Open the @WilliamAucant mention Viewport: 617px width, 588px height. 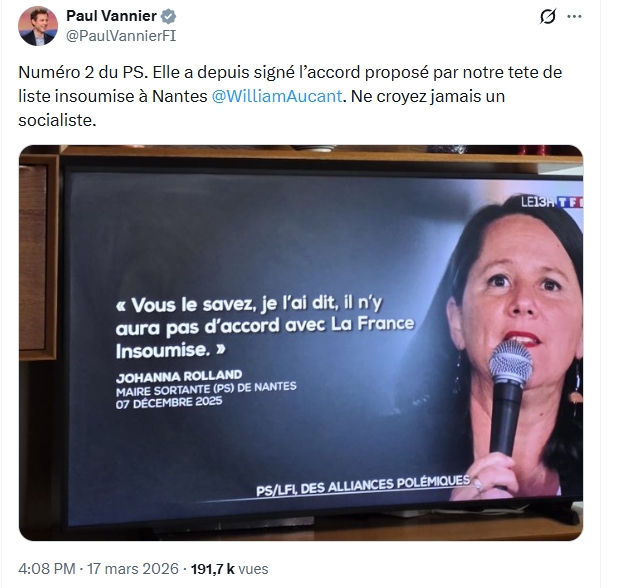277,96
